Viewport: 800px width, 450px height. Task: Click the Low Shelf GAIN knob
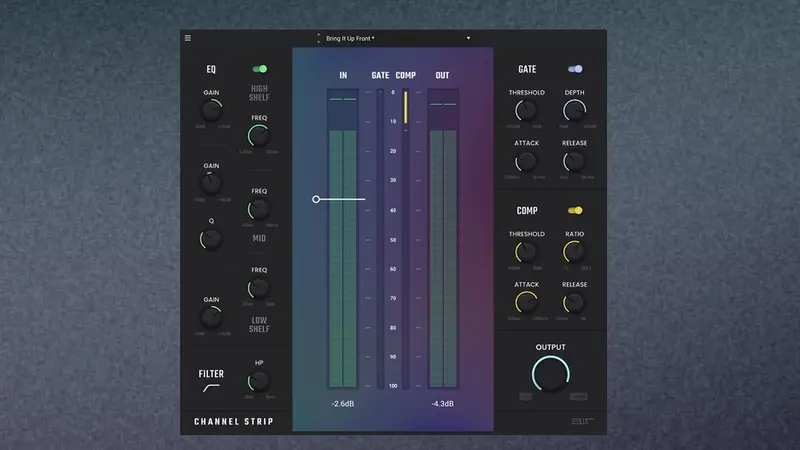[x=211, y=317]
